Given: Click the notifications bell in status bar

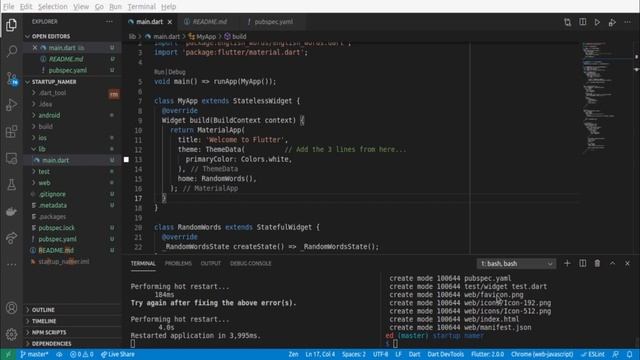Looking at the screenshot, I should click(x=629, y=354).
